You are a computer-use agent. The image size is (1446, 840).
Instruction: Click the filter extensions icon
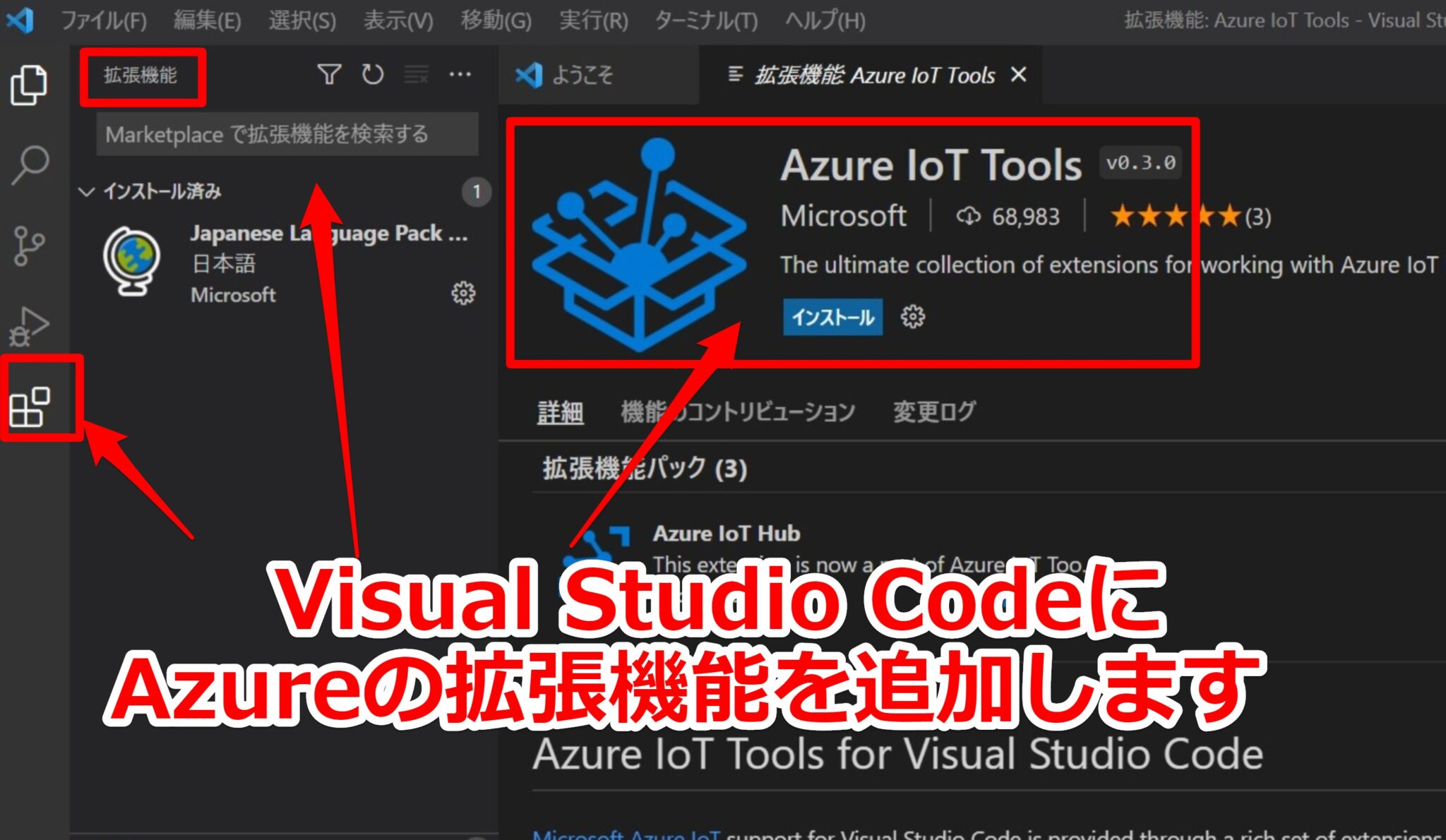click(x=329, y=73)
